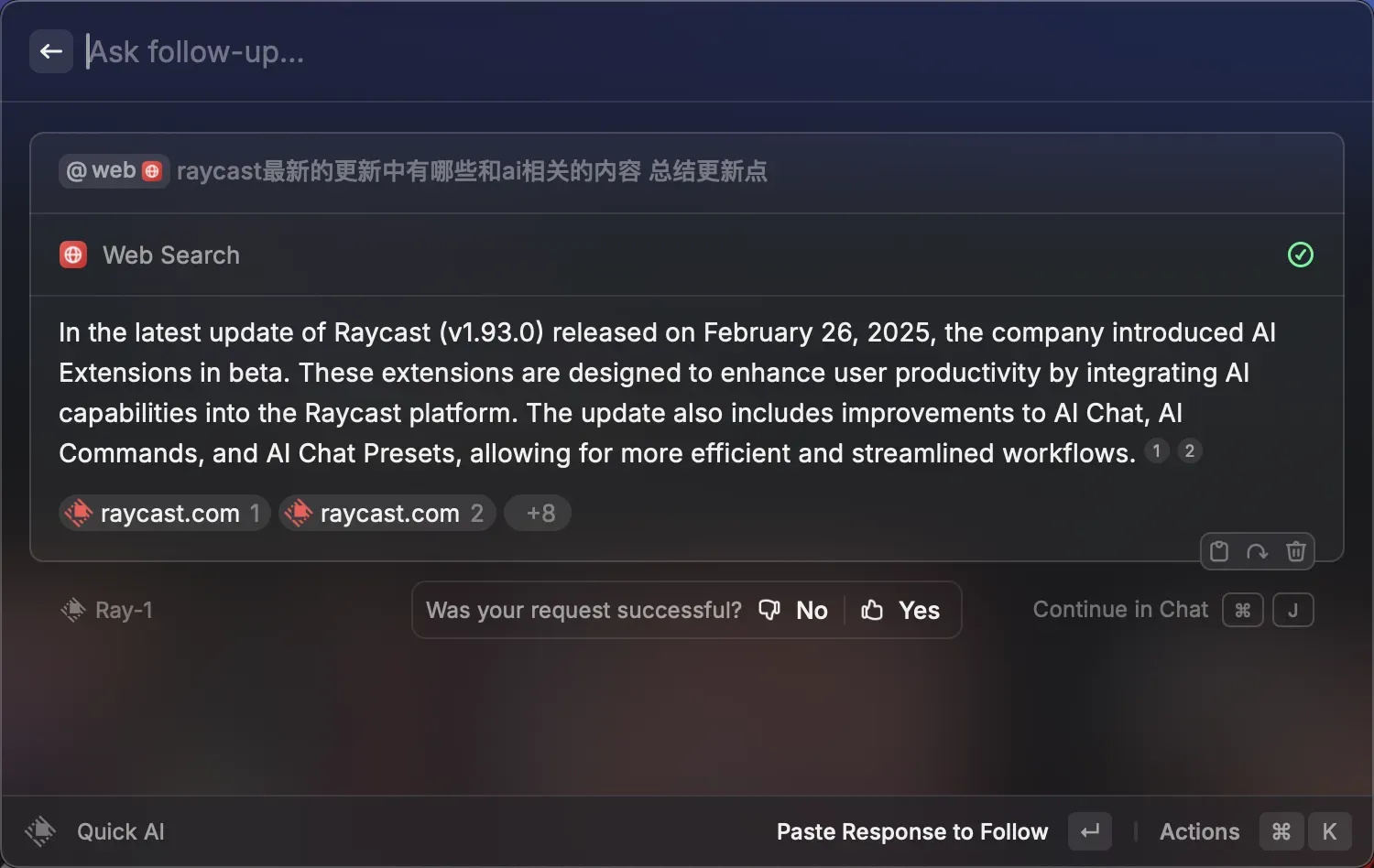Click the Raycast Quick AI logo icon
Viewport: 1374px width, 868px height.
[x=40, y=831]
